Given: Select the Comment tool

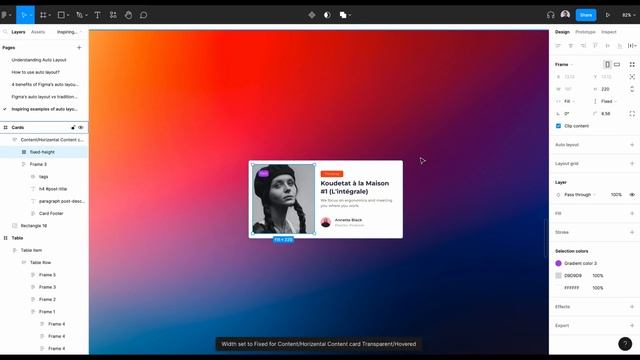Looking at the screenshot, I should [143, 15].
